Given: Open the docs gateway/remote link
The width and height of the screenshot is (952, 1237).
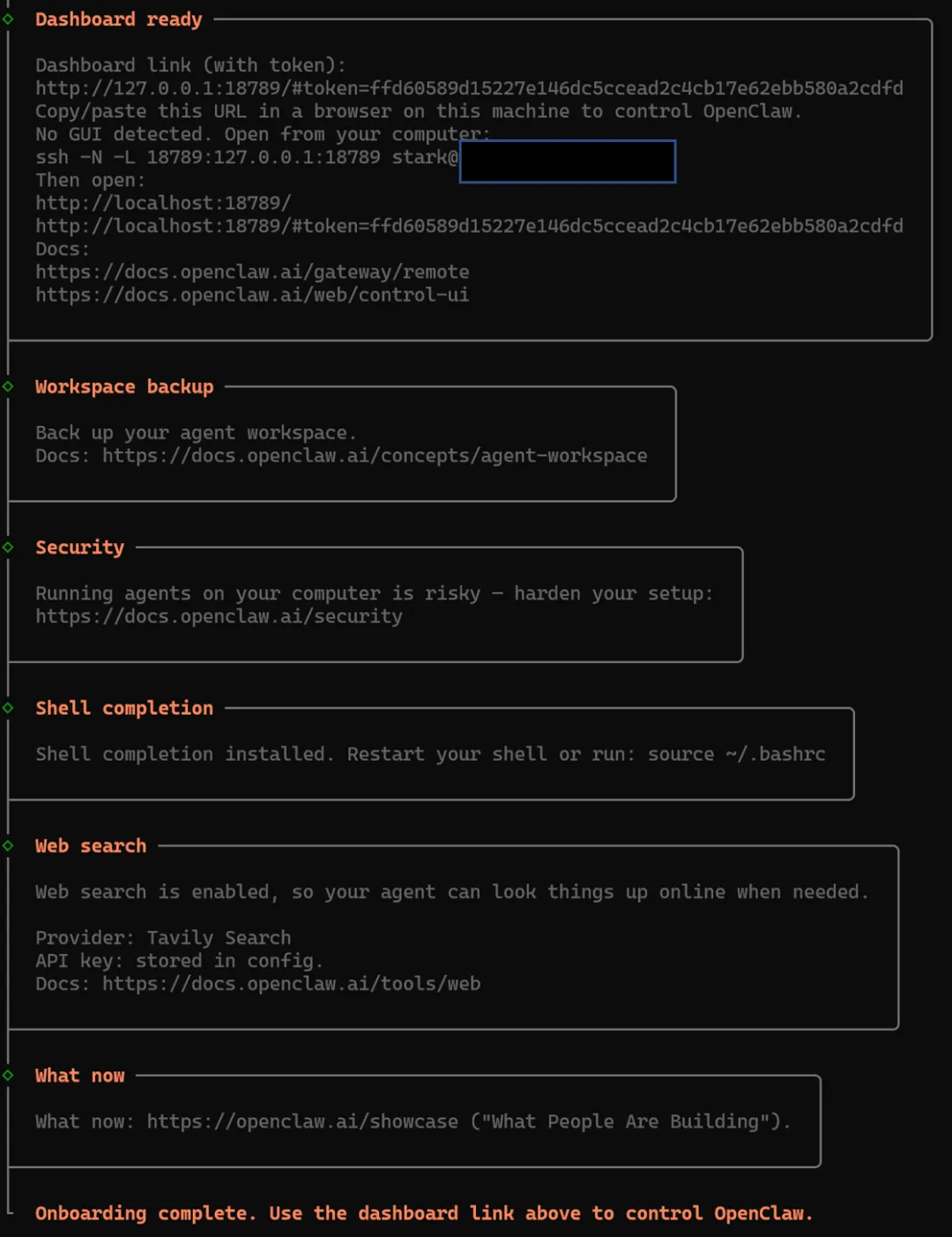Looking at the screenshot, I should click(252, 272).
